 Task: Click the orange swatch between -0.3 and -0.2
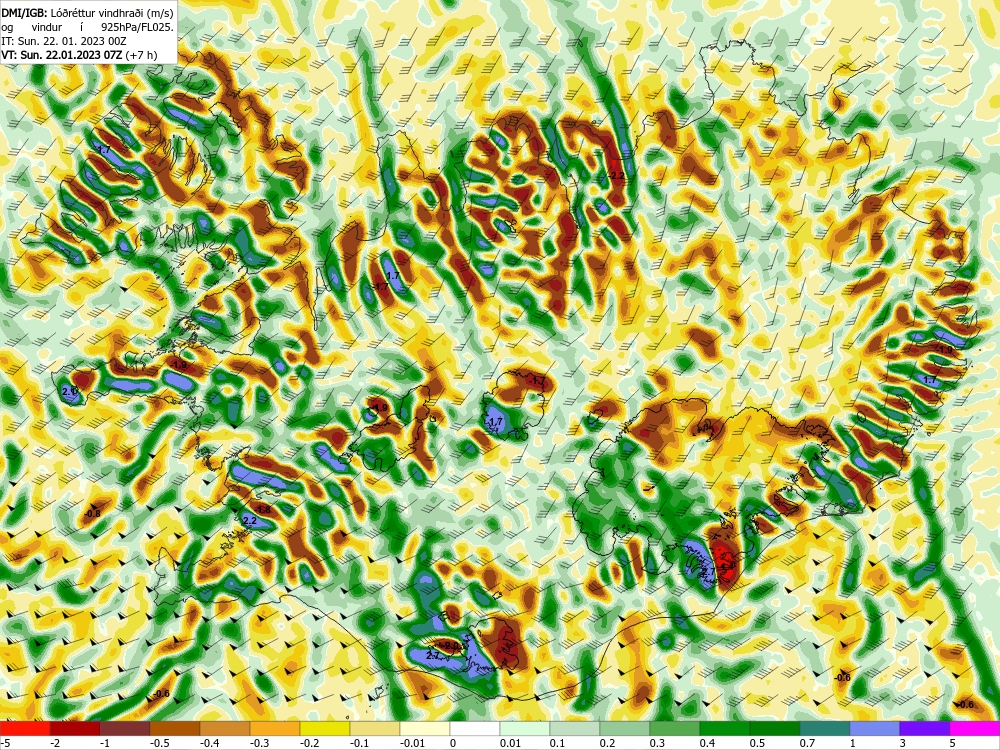275,728
